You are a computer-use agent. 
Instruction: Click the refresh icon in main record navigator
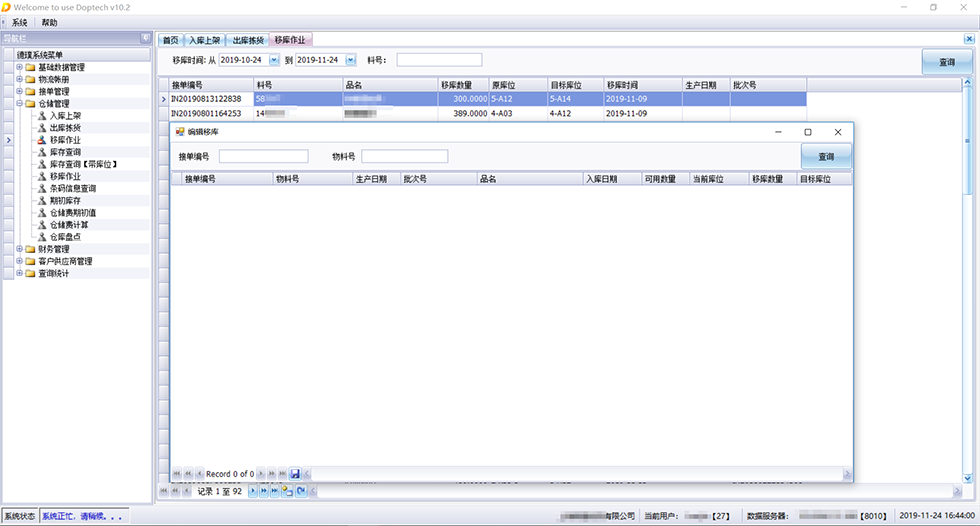point(300,491)
